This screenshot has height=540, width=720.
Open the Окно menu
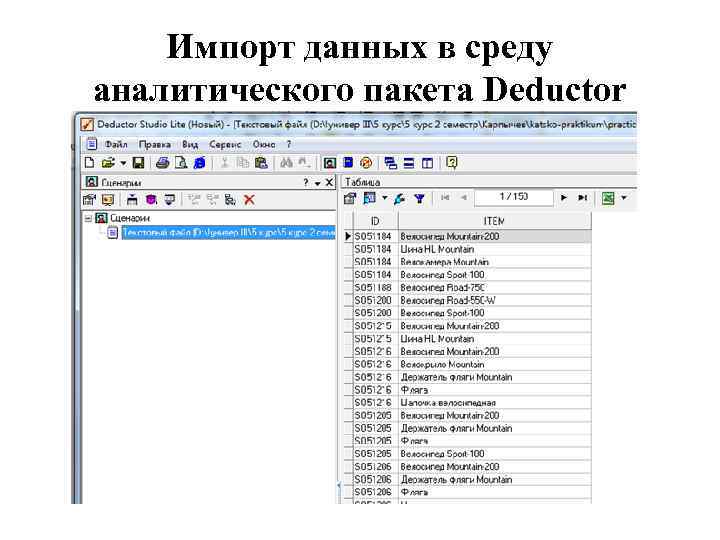coord(264,145)
